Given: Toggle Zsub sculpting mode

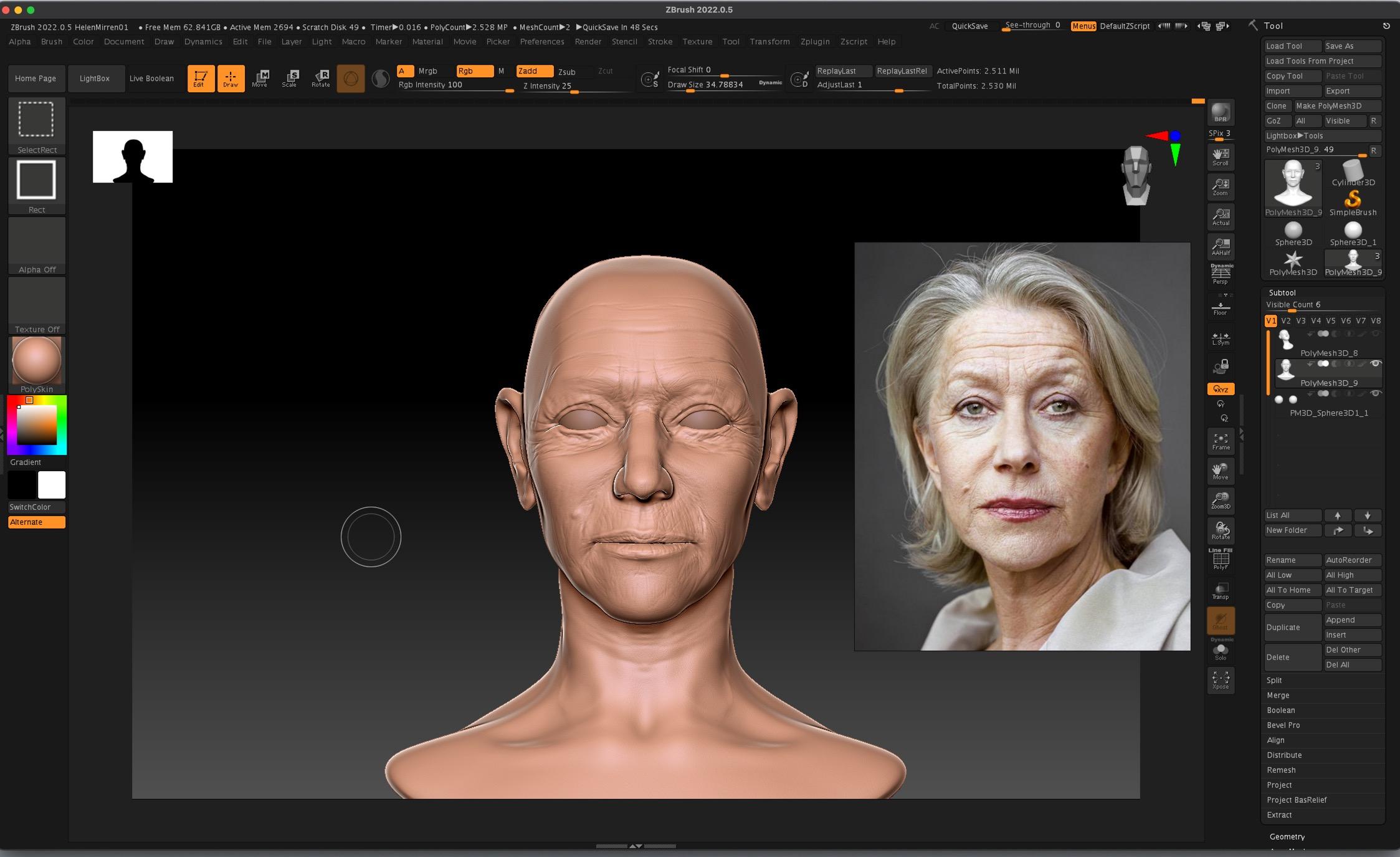Looking at the screenshot, I should point(566,72).
